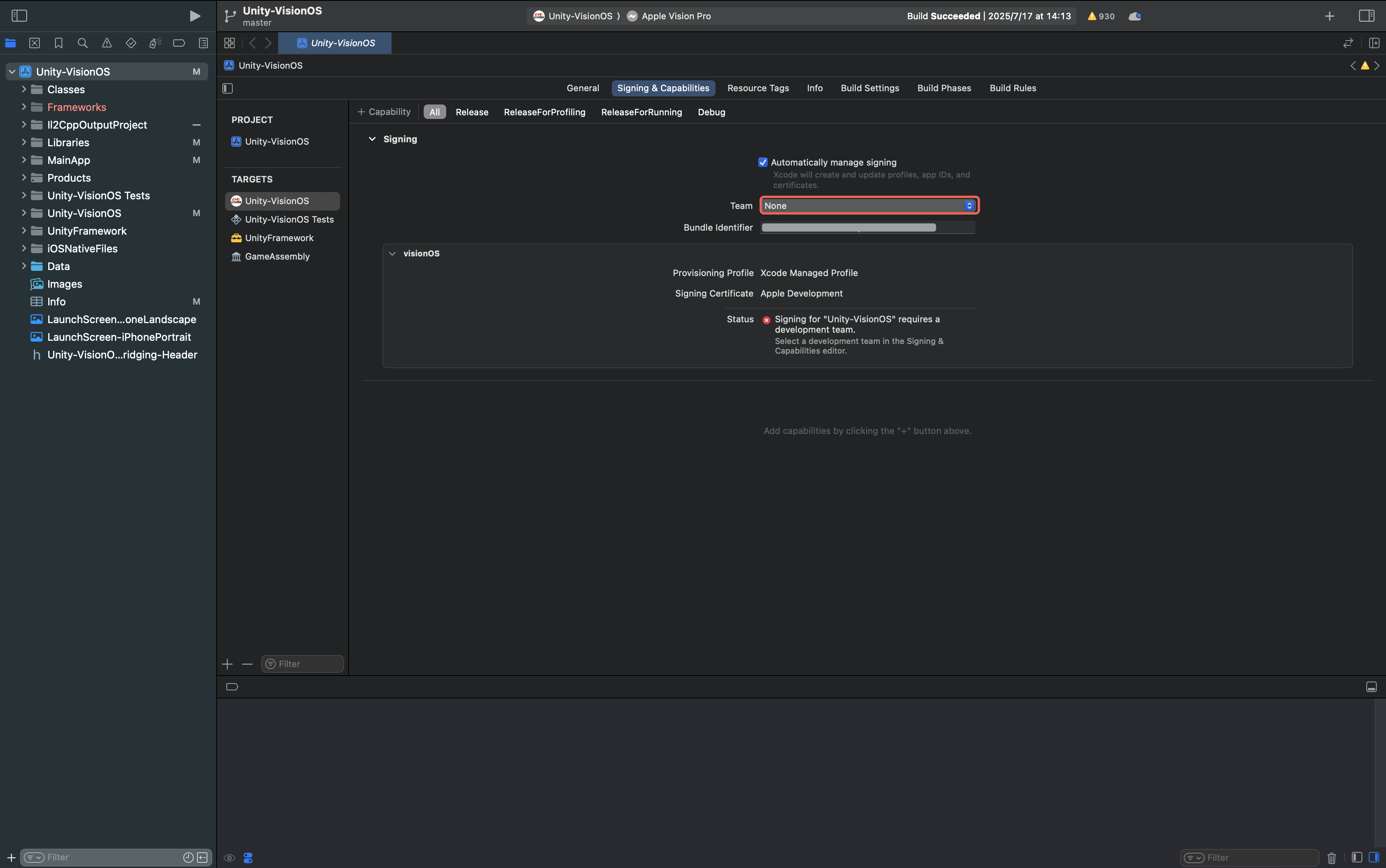Remove selected target with minus
Viewport: 1386px width, 868px height.
[x=248, y=664]
